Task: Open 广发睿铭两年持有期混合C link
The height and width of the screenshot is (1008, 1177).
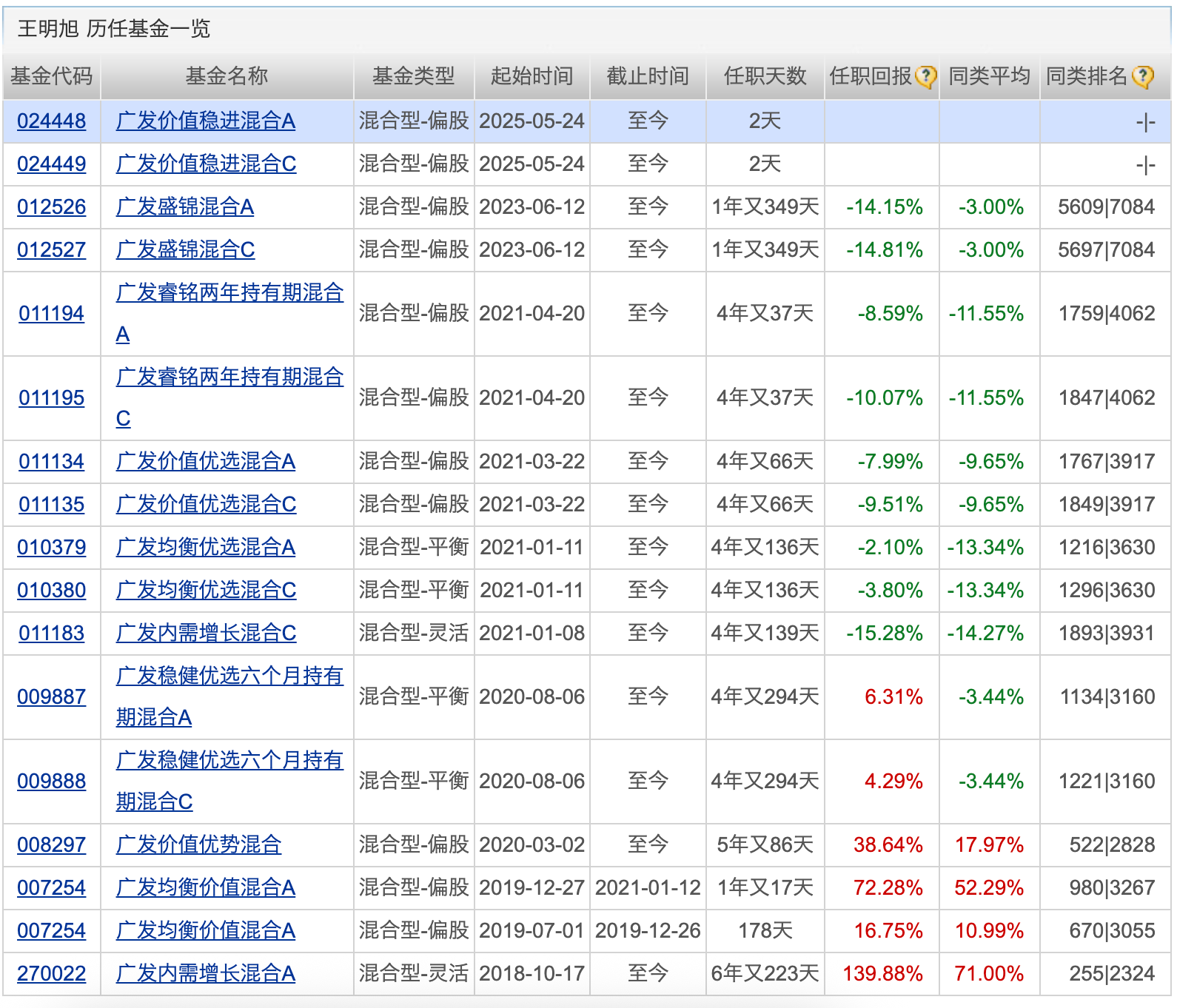Action: [229, 398]
